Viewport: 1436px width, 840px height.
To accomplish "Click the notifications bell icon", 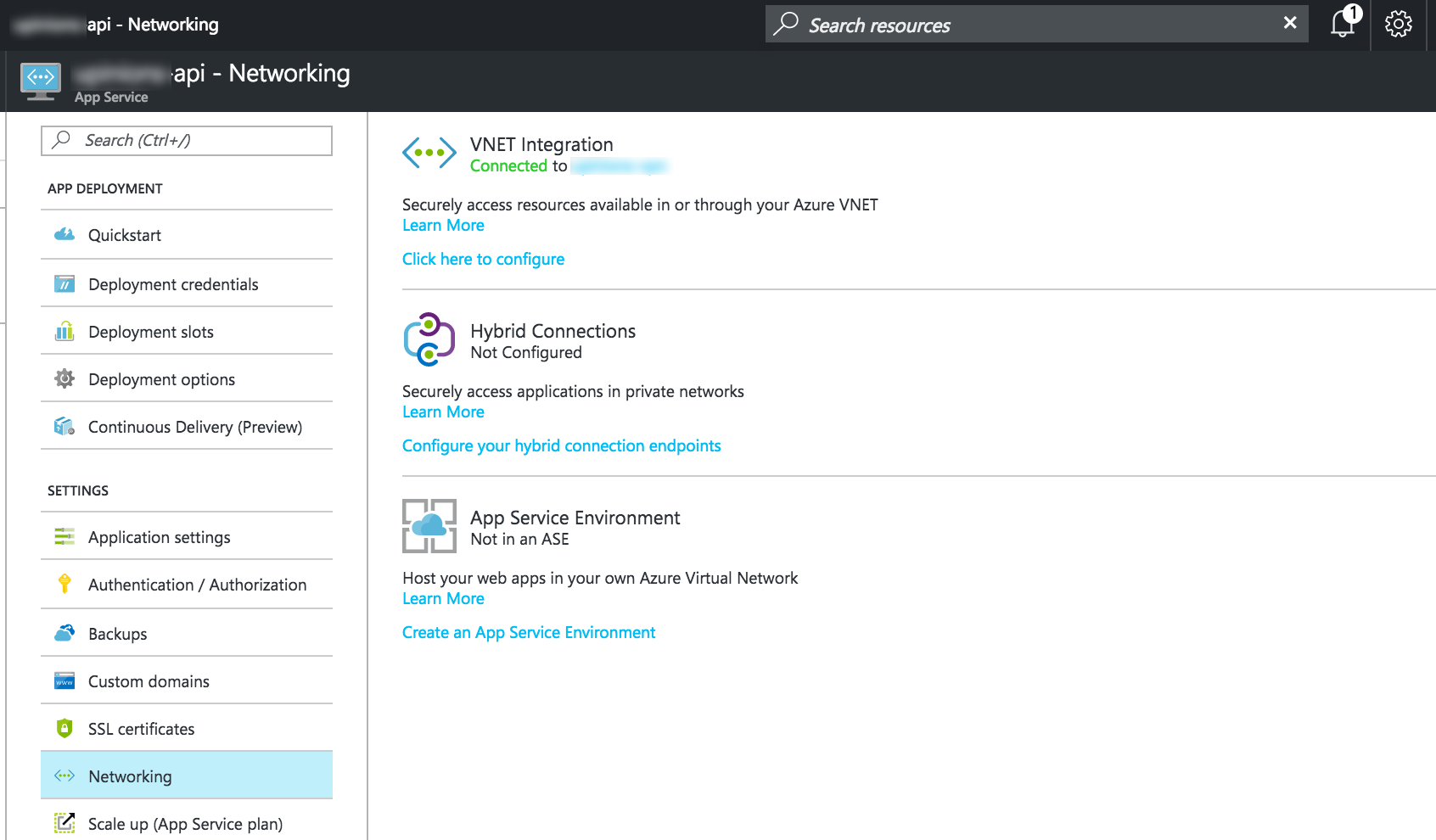I will 1343,24.
